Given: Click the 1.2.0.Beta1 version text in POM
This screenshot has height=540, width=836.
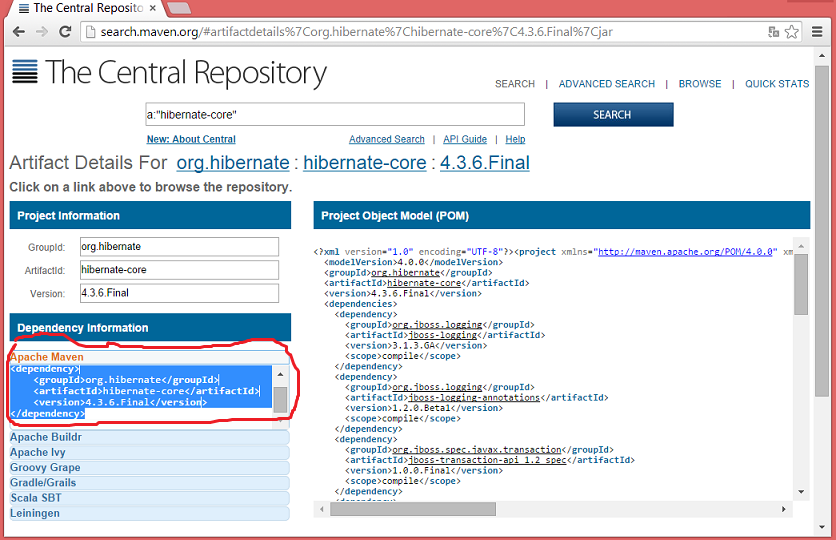Looking at the screenshot, I should click(x=422, y=408).
